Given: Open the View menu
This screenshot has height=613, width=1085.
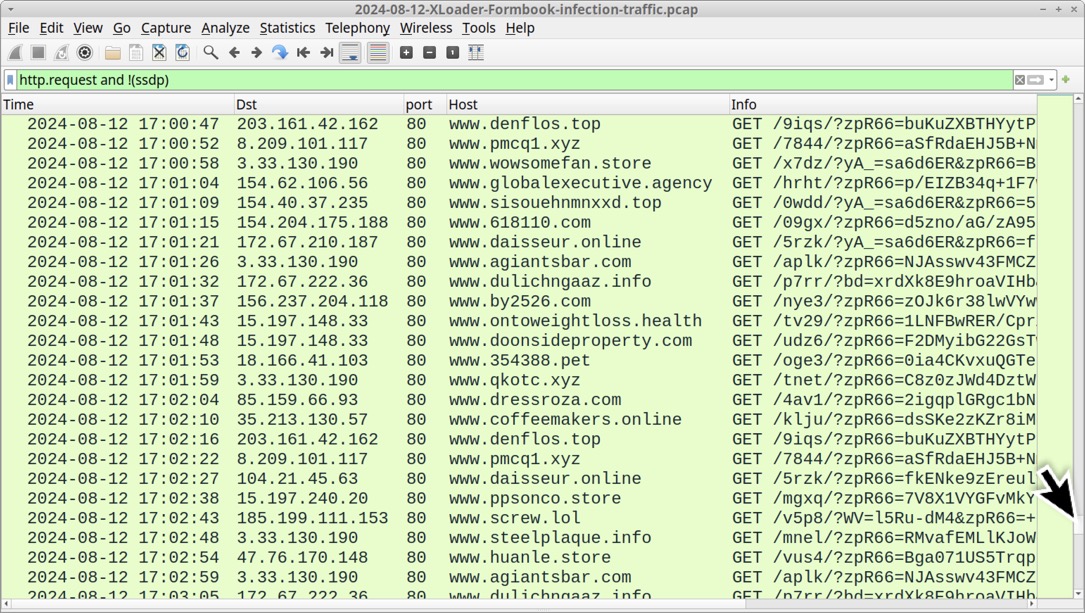Looking at the screenshot, I should pyautogui.click(x=88, y=28).
